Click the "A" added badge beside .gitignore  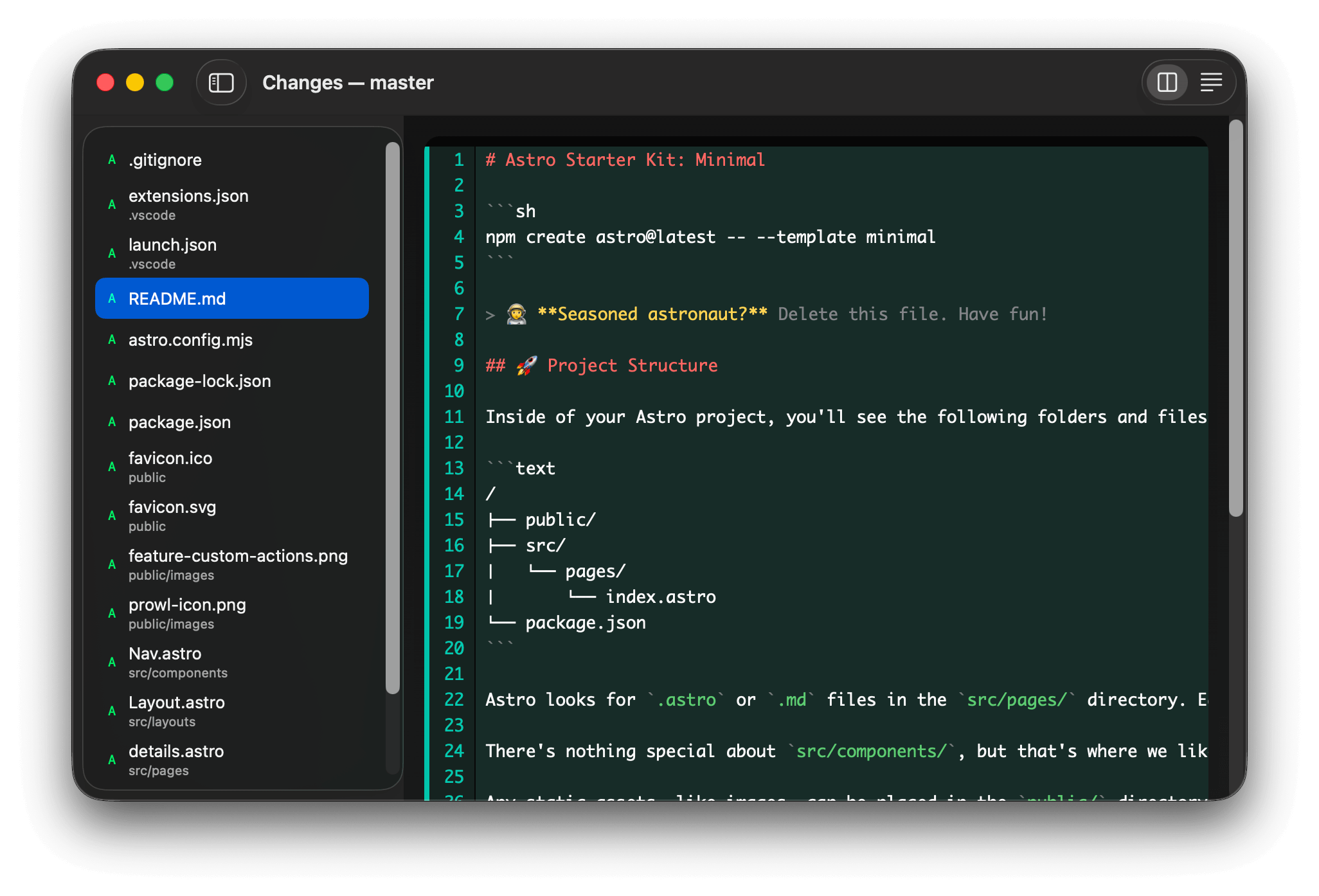[112, 159]
